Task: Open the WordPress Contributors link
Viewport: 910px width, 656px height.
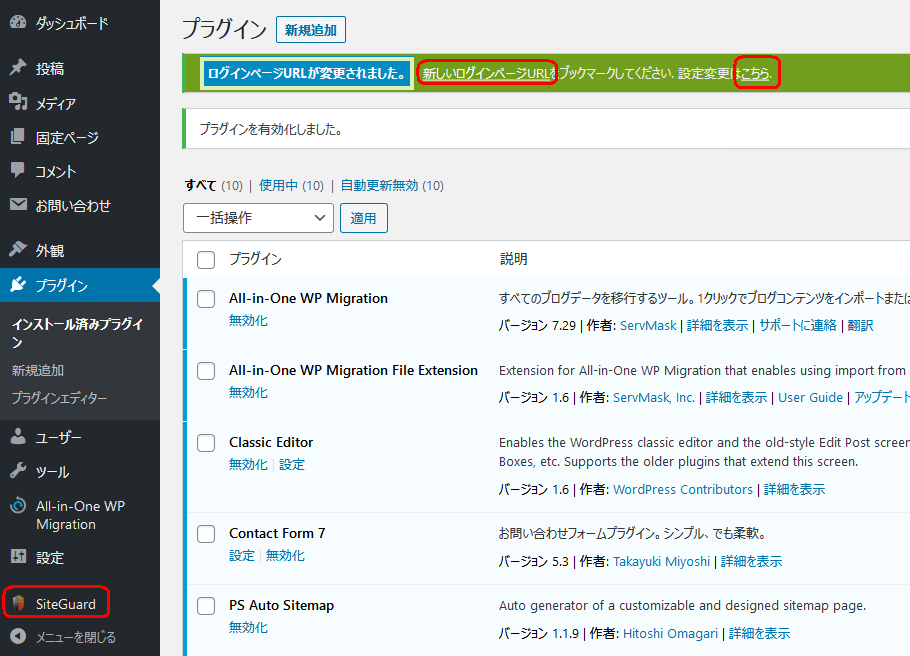Action: pyautogui.click(x=683, y=489)
